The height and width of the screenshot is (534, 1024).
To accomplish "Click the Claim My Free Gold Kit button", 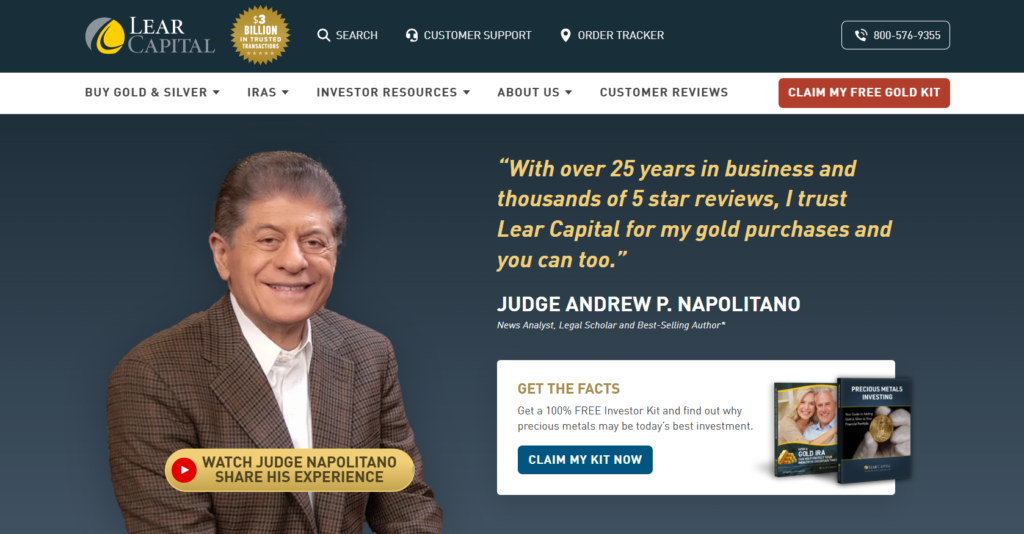I will pyautogui.click(x=864, y=93).
